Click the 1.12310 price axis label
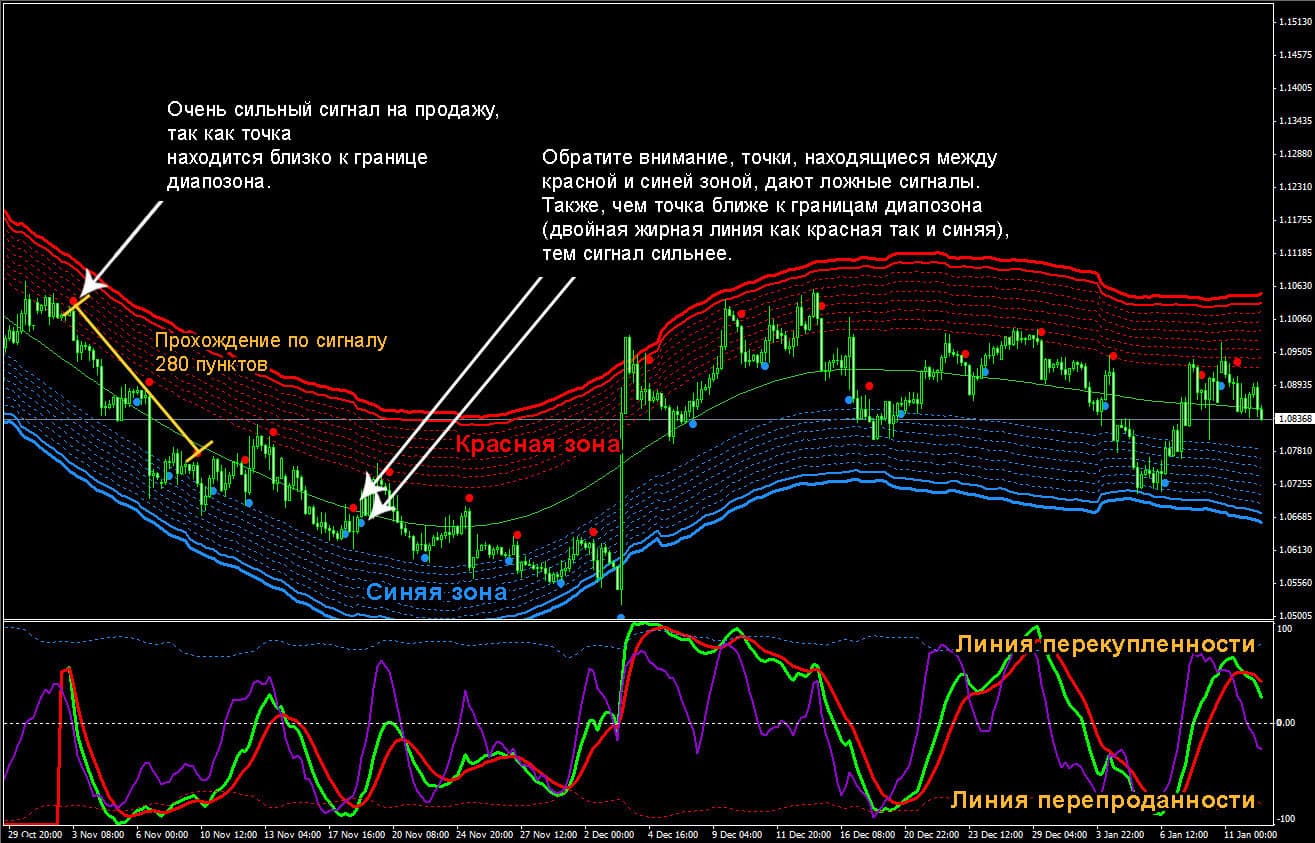Viewport: 1315px width, 843px height. 1294,187
